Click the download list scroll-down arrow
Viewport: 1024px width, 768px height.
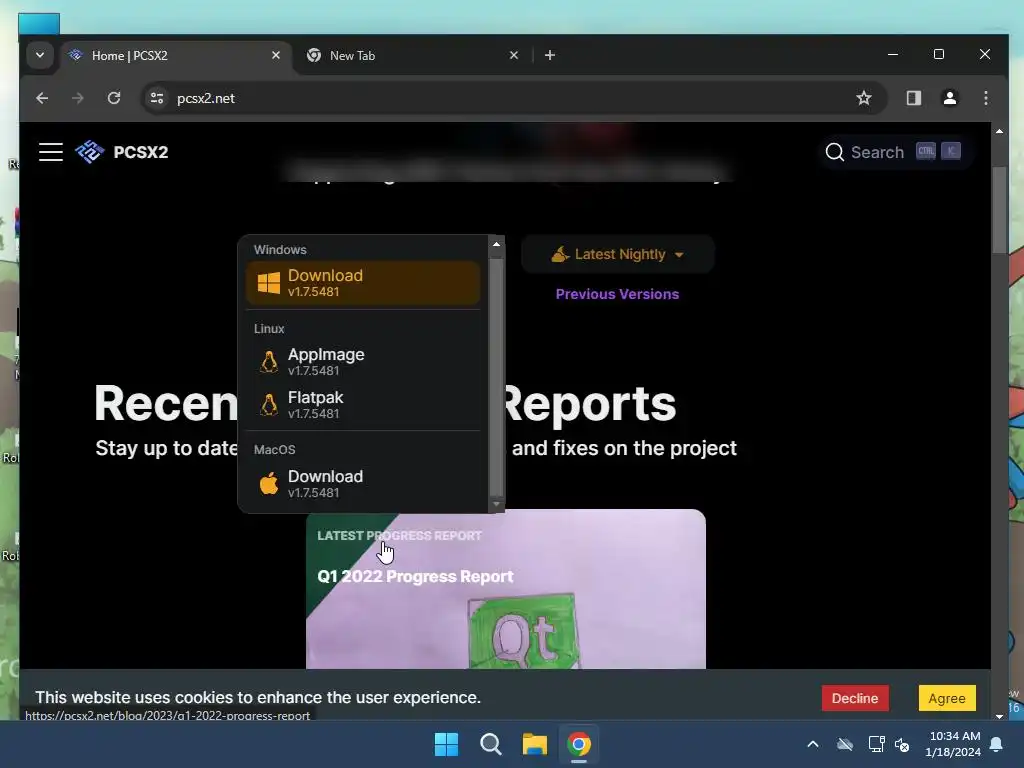pyautogui.click(x=496, y=504)
